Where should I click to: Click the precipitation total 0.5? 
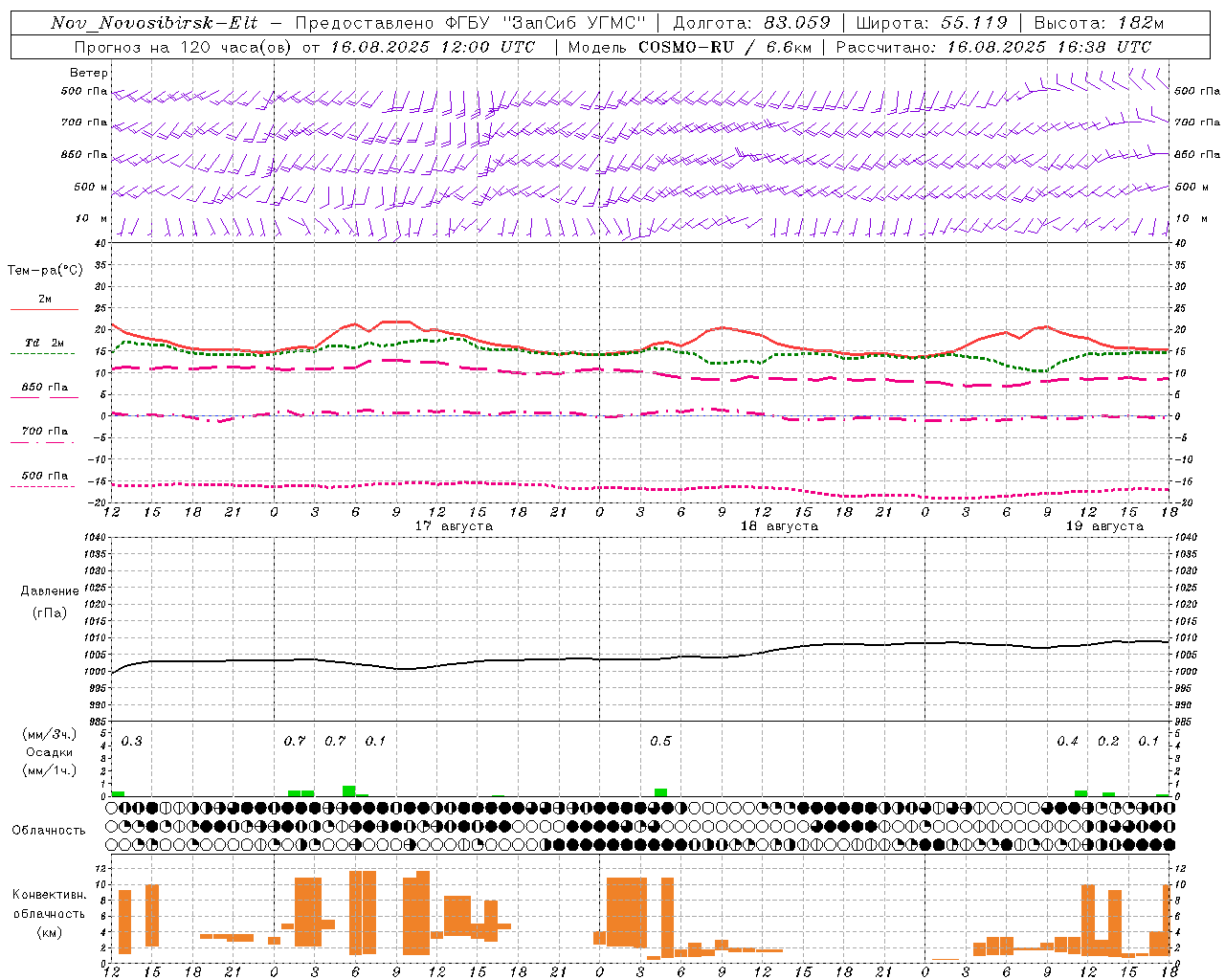point(660,742)
